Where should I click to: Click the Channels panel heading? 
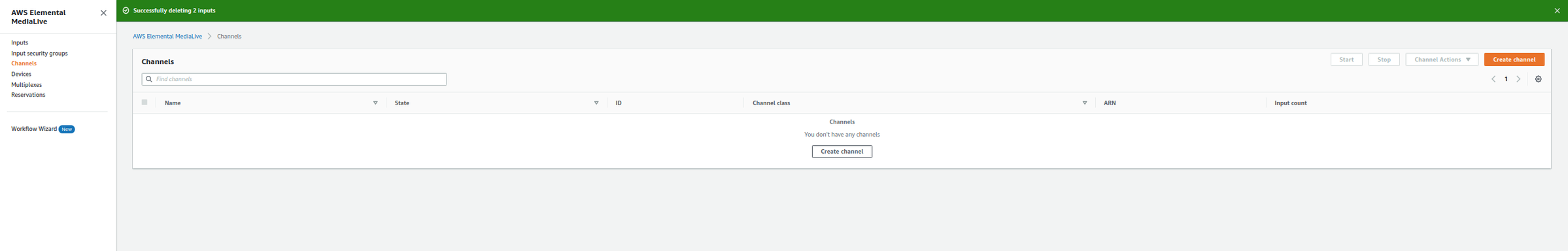(x=158, y=61)
